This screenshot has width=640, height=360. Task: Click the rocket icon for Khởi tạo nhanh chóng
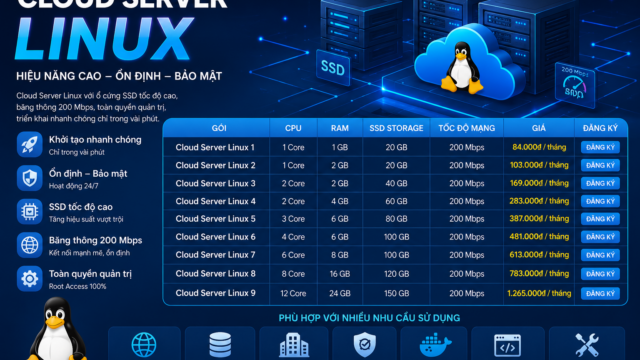(29, 144)
